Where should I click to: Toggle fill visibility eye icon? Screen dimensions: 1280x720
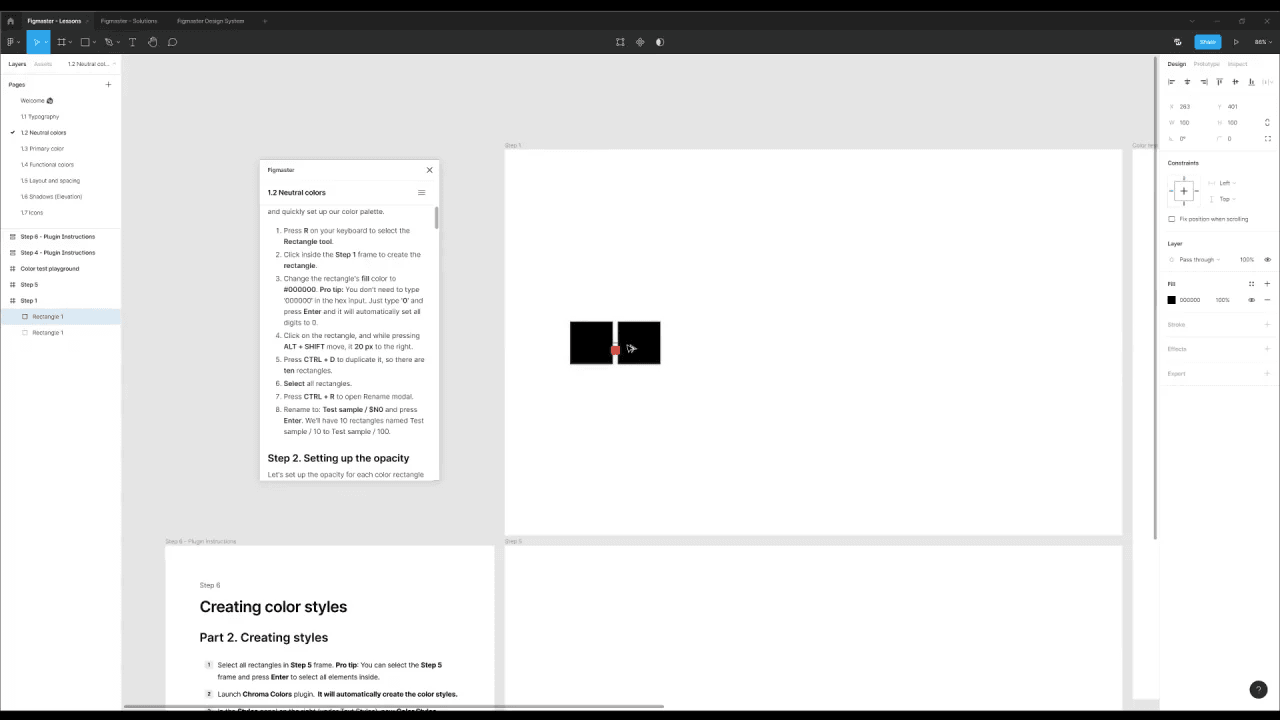[1251, 300]
